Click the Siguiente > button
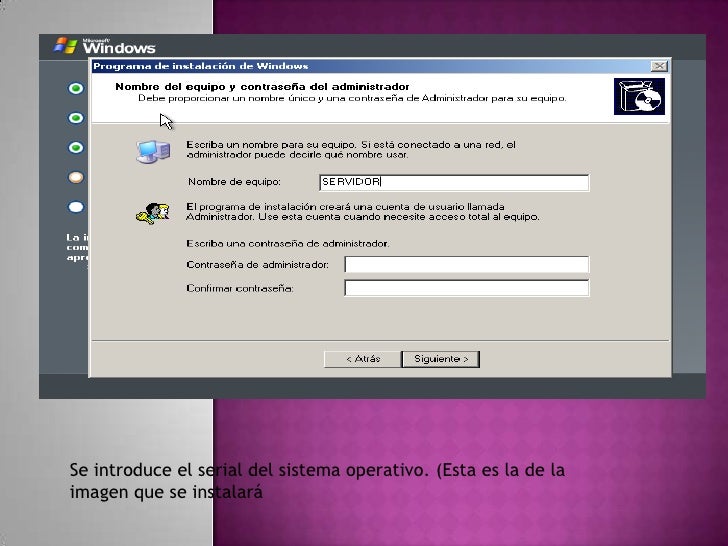Screen dimensions: 728x546 coord(441,359)
